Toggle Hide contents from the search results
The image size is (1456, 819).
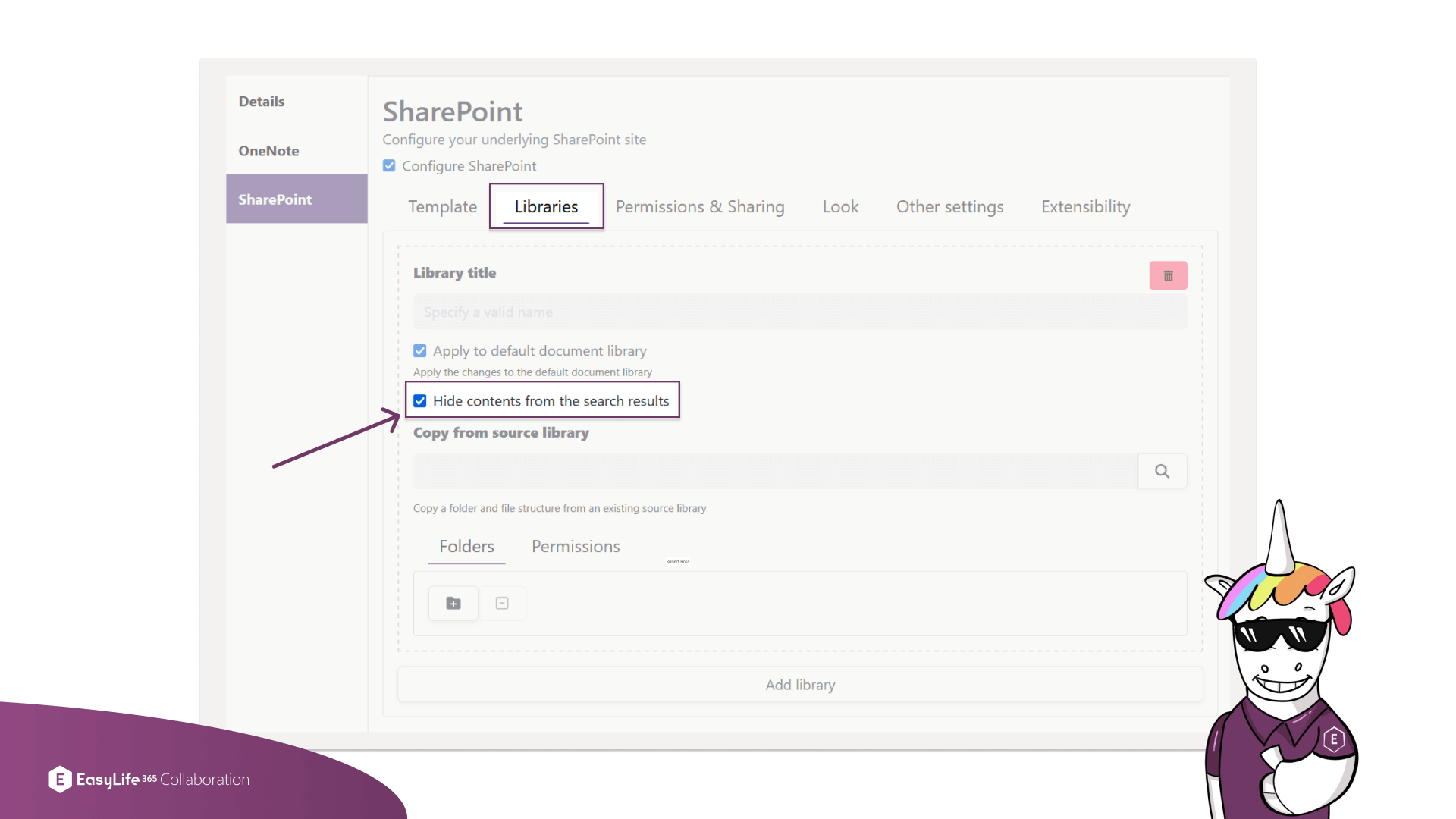(x=419, y=400)
